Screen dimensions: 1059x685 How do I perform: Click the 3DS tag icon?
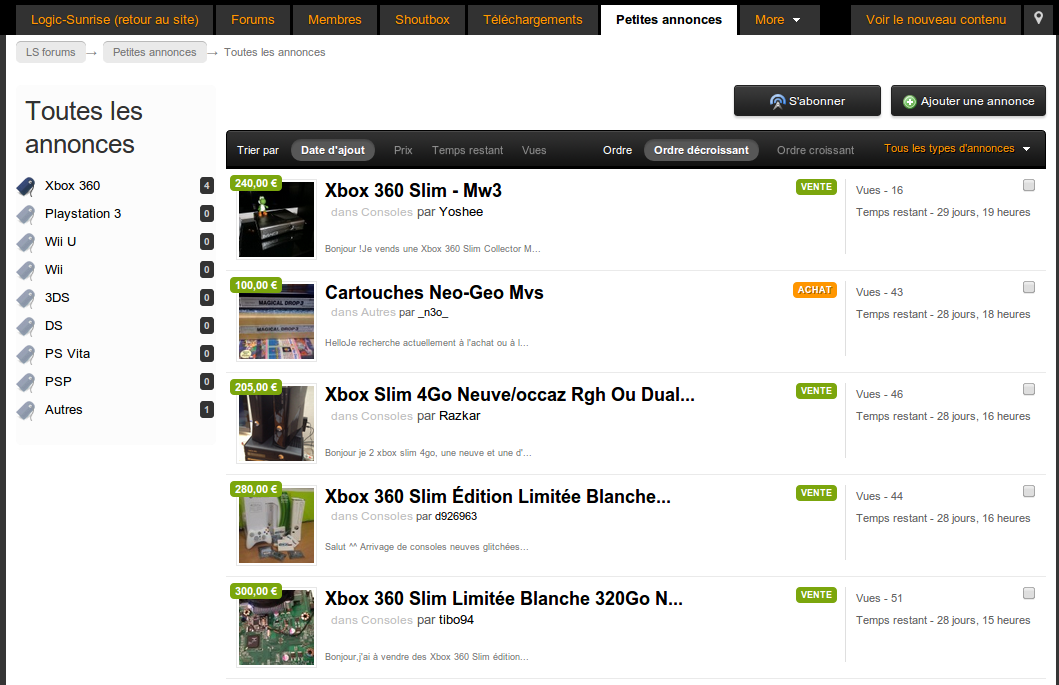[x=26, y=299]
